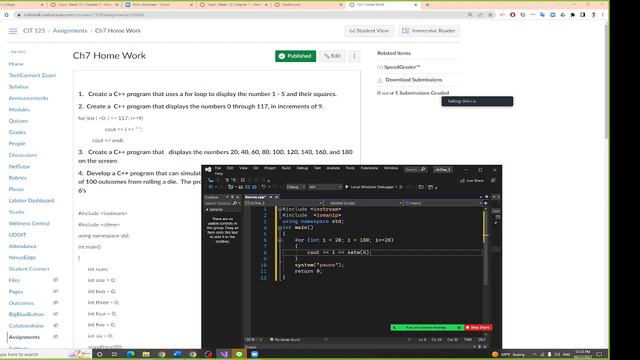Open Home in course navigation

click(16, 64)
